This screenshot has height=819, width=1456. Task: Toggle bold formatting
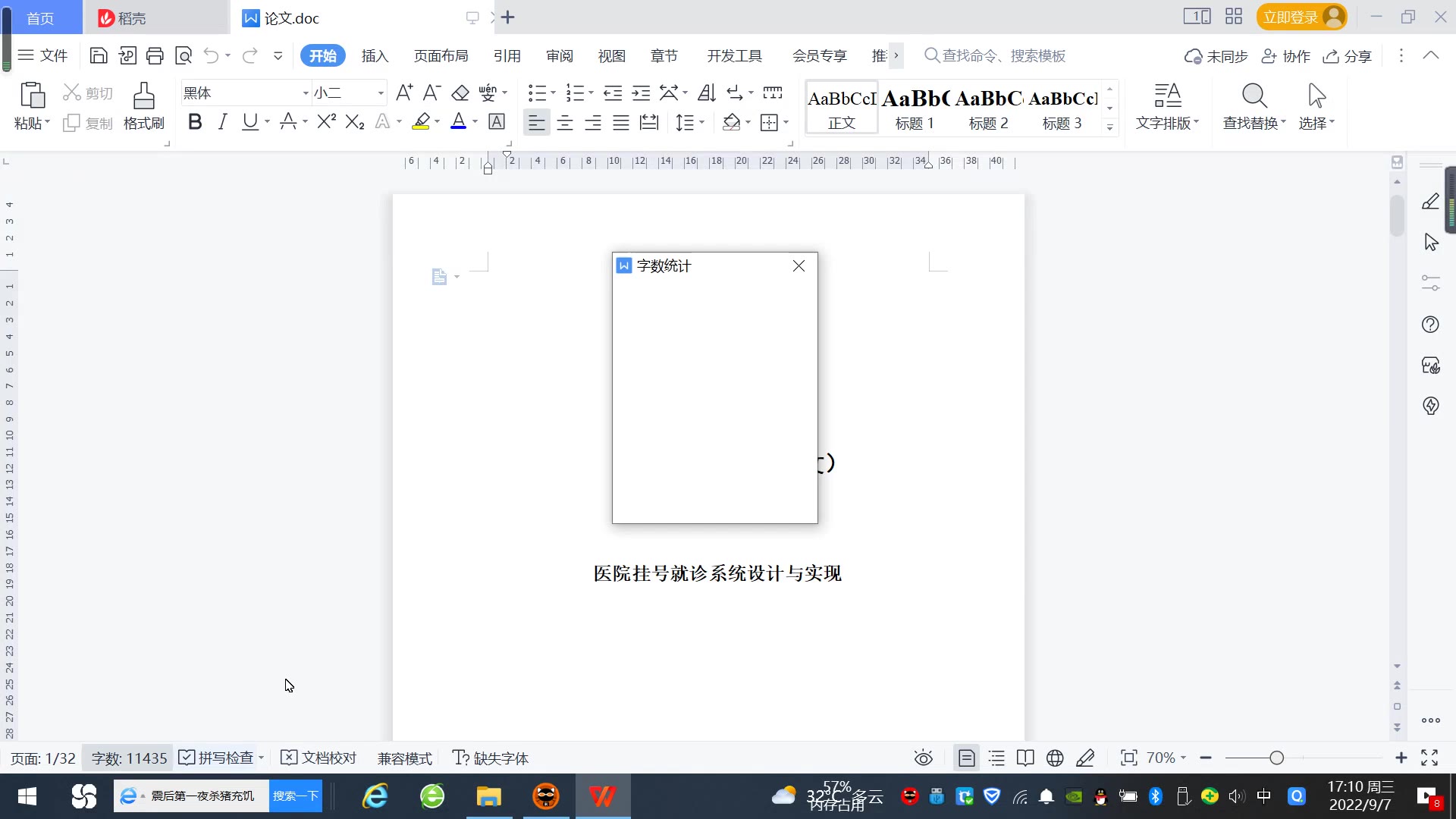[195, 121]
